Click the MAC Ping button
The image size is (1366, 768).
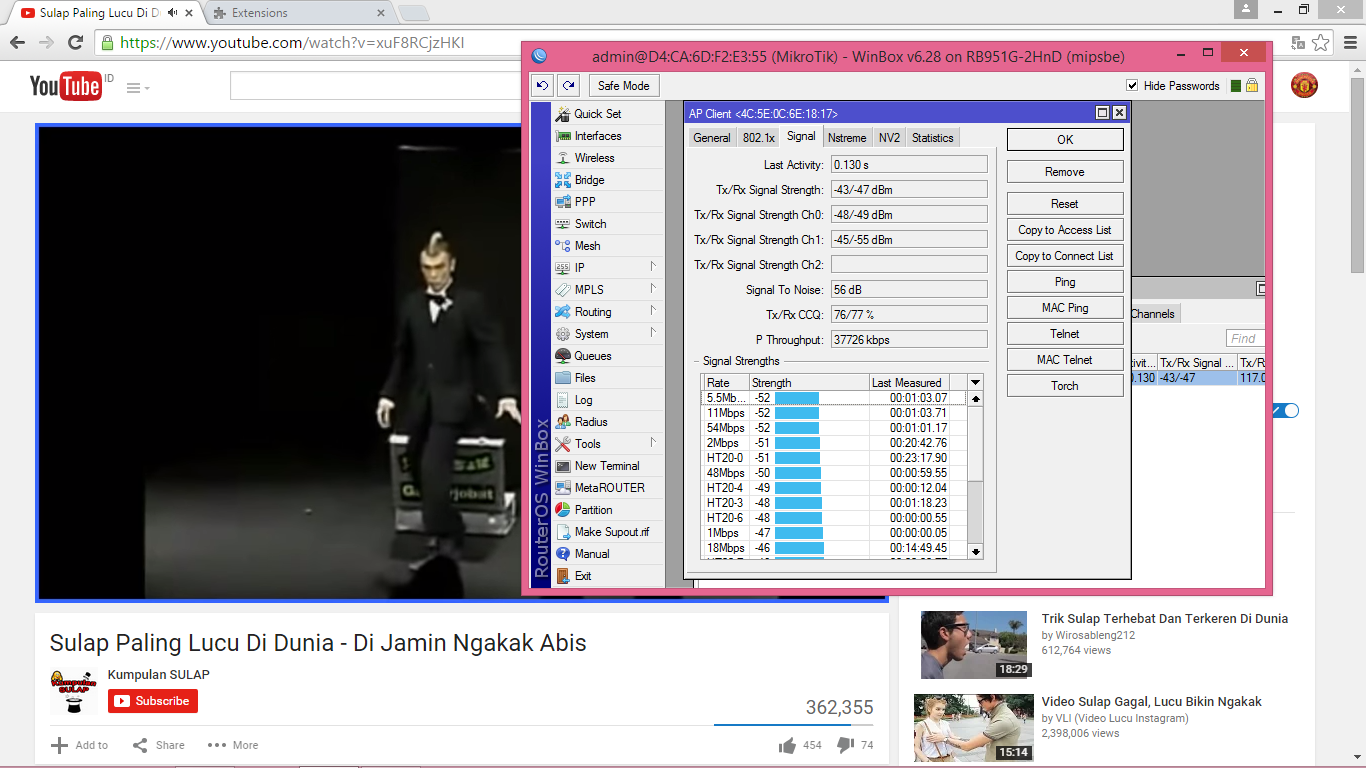(1065, 308)
